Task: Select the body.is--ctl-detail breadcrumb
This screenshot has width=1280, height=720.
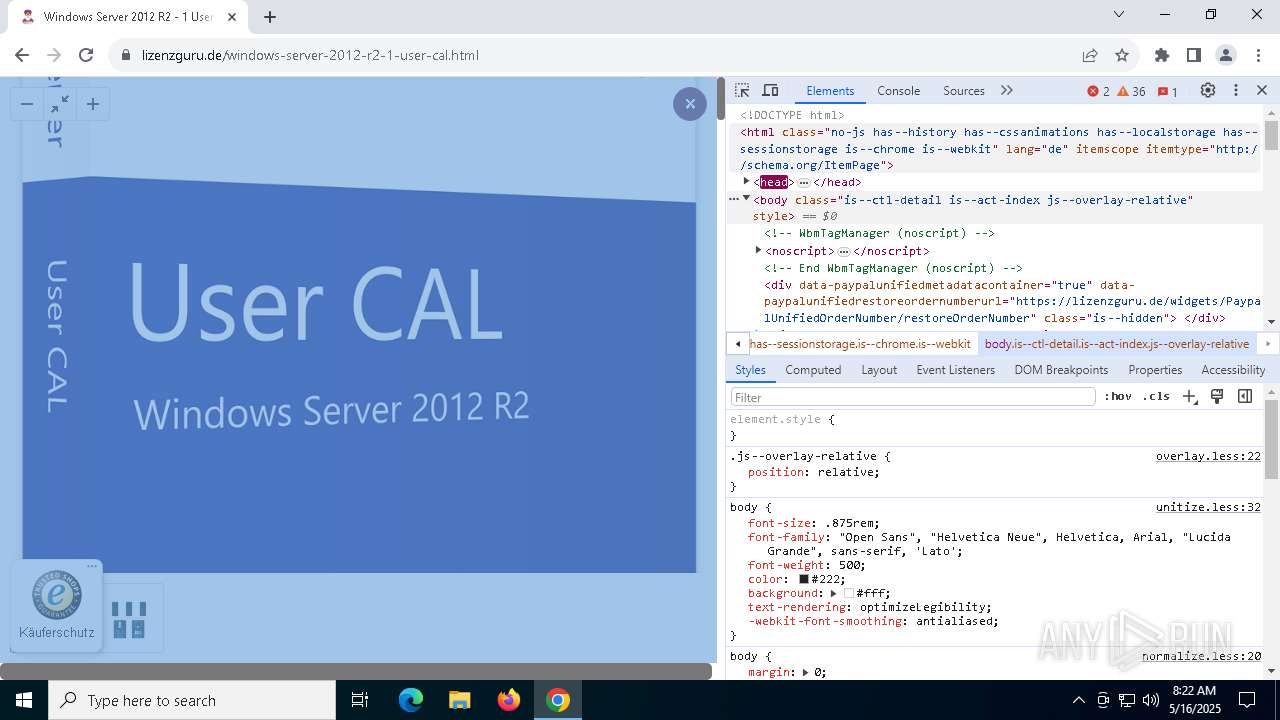Action: click(x=1116, y=343)
